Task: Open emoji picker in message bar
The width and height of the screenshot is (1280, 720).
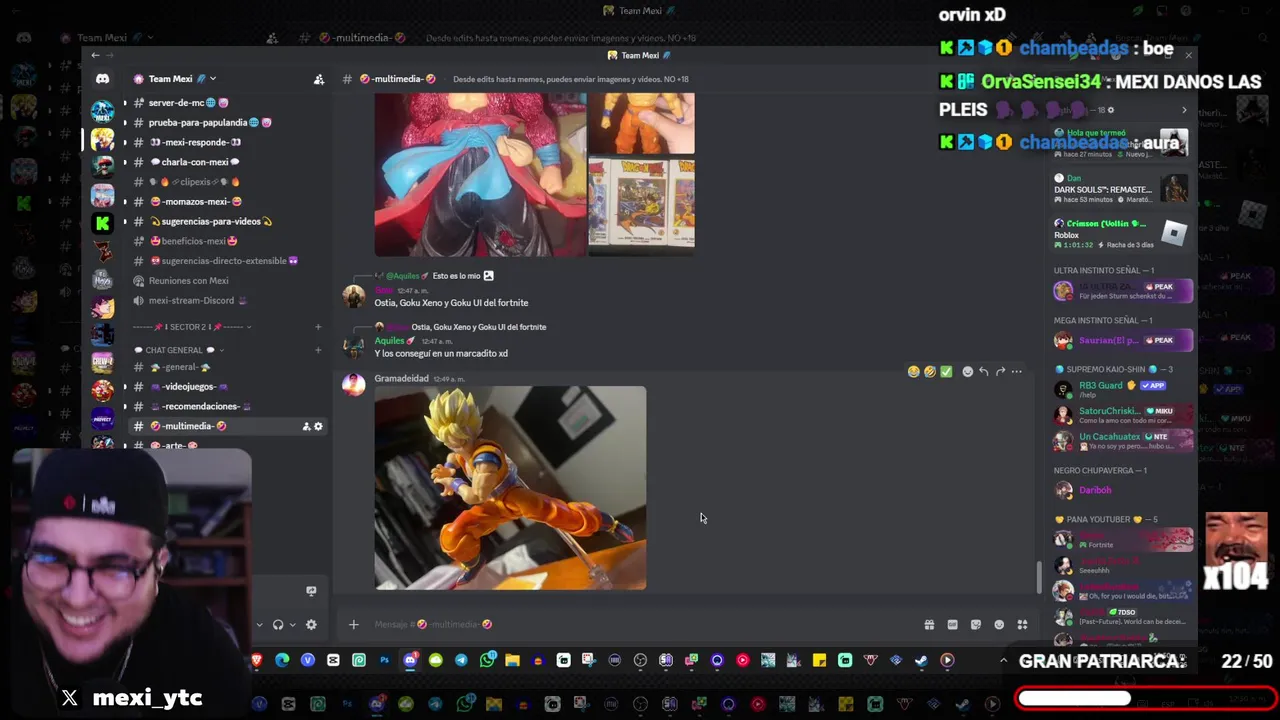Action: [x=999, y=625]
